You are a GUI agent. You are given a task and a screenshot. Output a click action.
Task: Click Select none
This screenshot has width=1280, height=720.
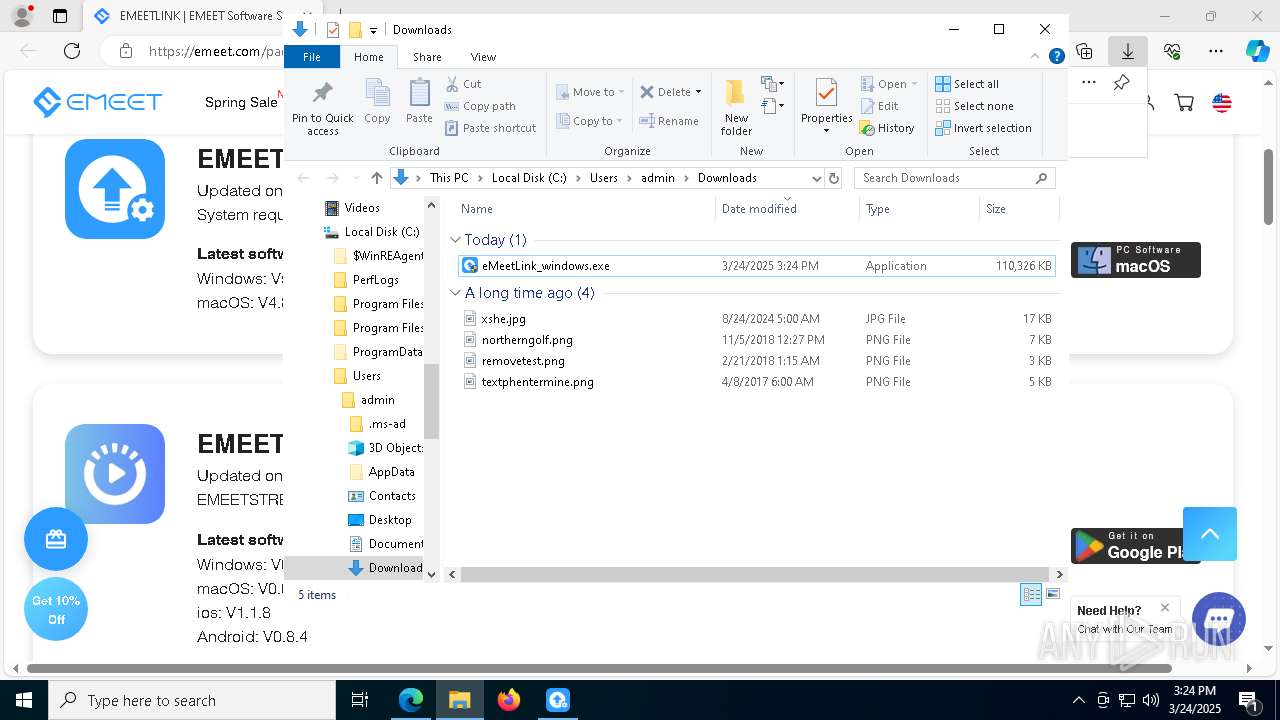[x=974, y=106]
